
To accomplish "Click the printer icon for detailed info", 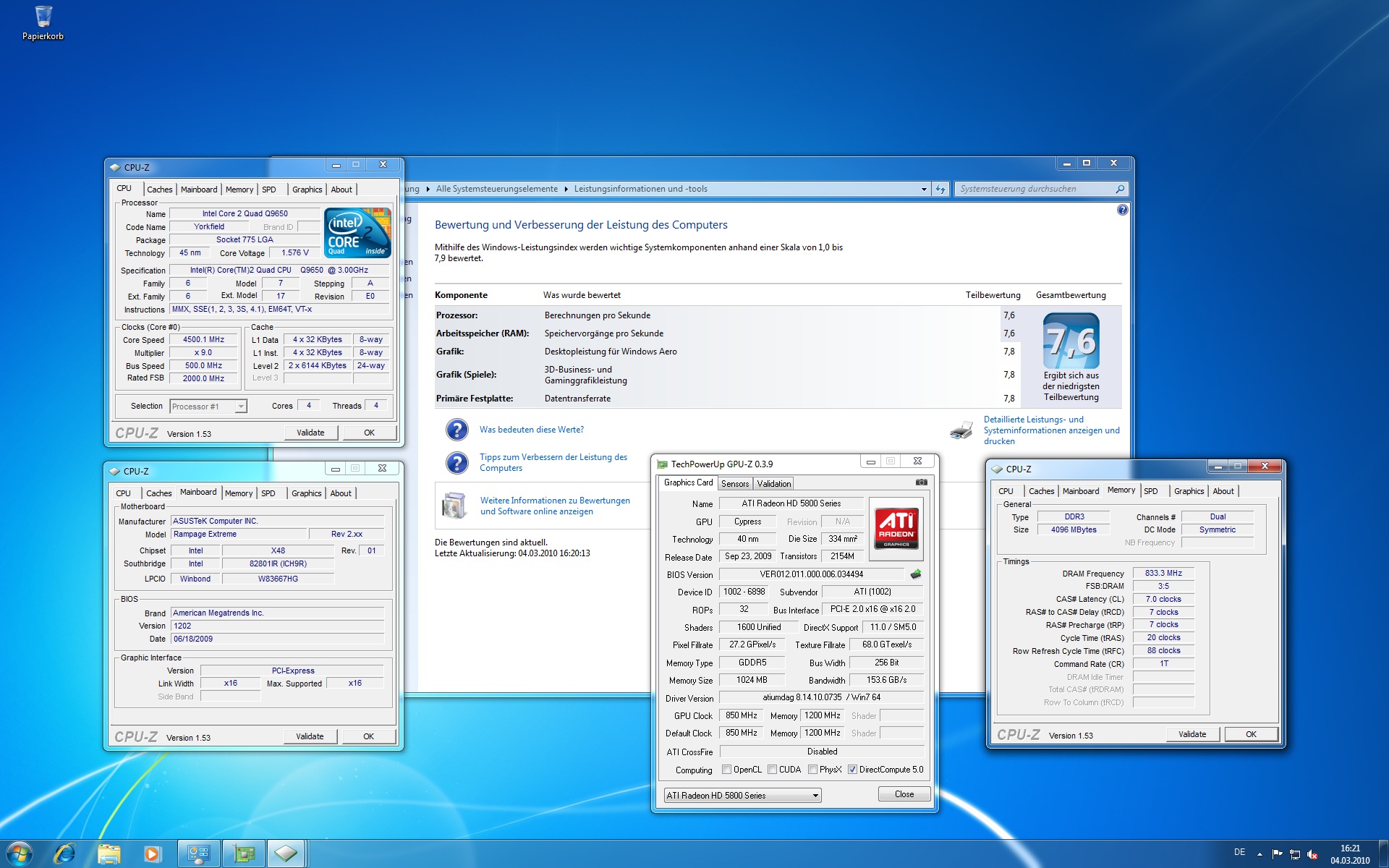I will tap(961, 430).
